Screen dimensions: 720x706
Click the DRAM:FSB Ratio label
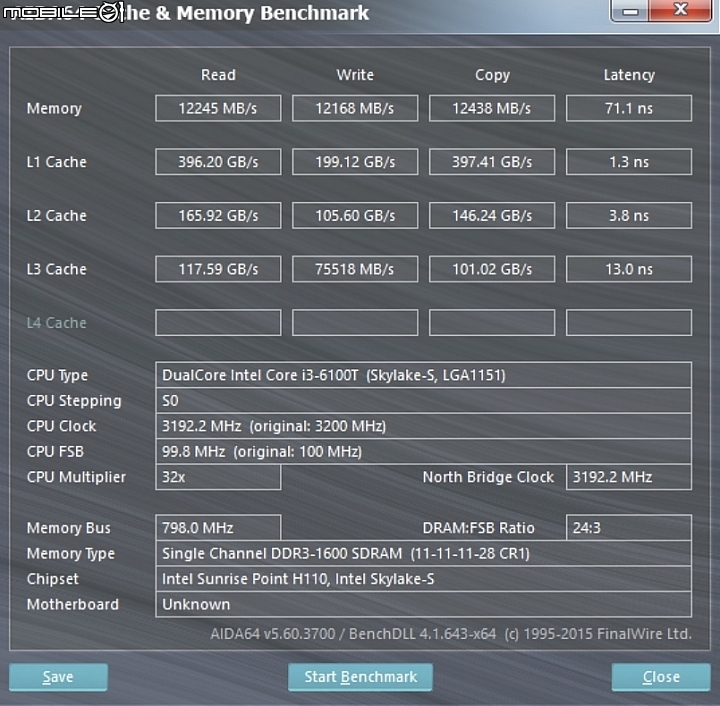point(478,528)
